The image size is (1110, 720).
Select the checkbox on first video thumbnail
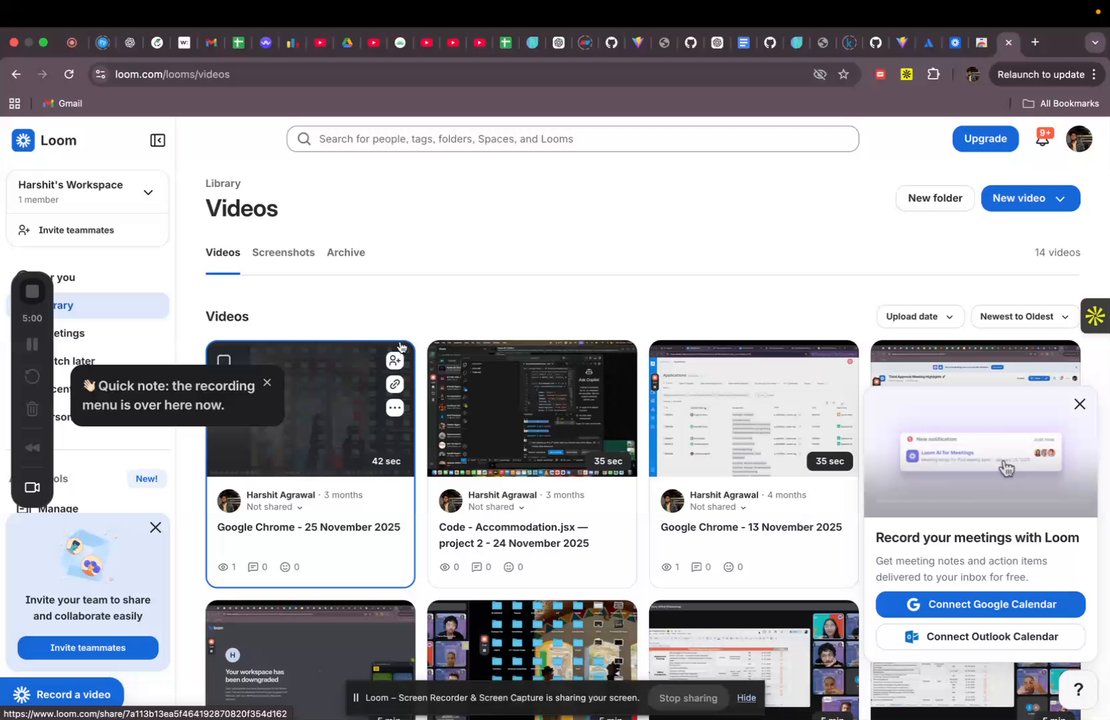224,361
